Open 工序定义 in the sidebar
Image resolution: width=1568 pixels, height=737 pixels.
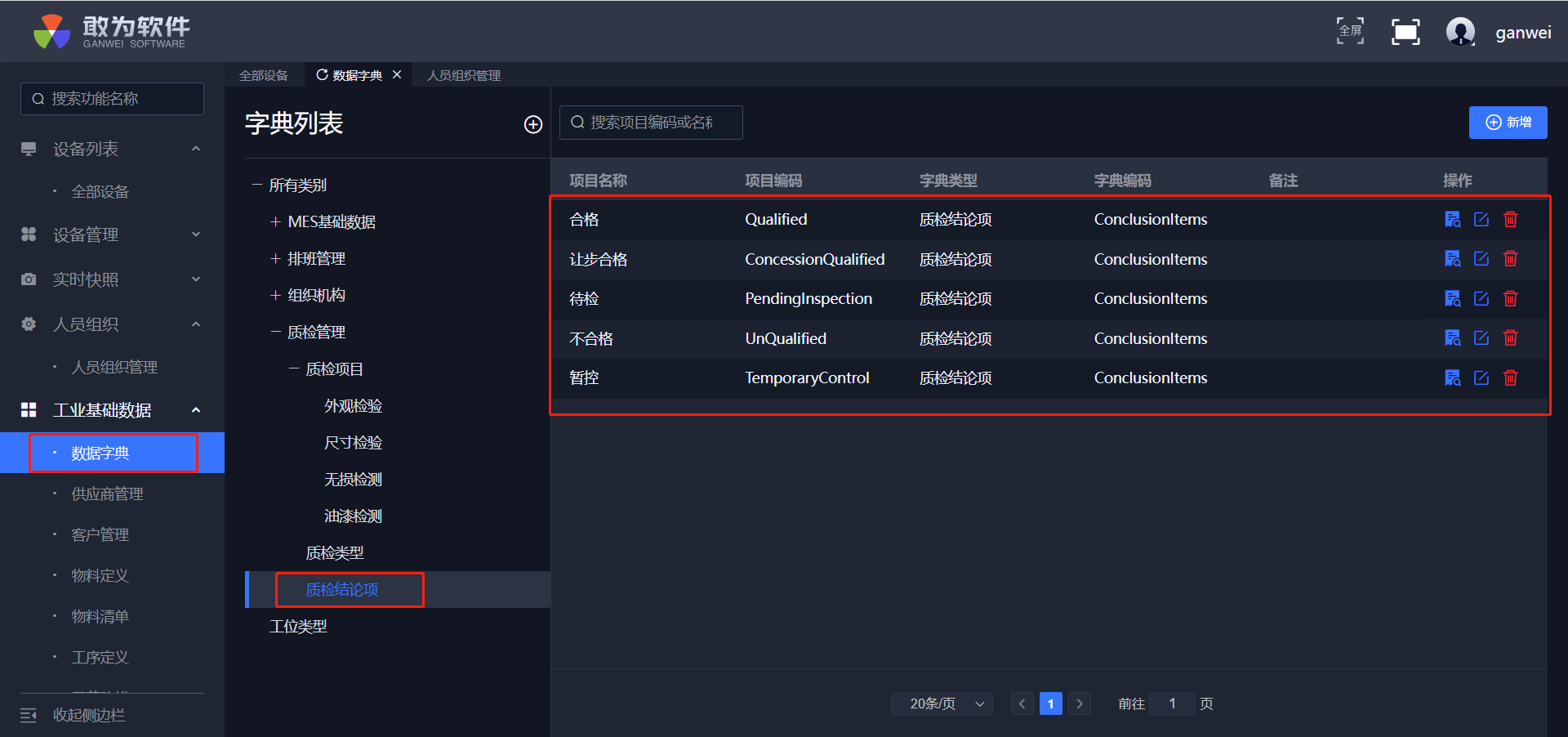tap(100, 658)
